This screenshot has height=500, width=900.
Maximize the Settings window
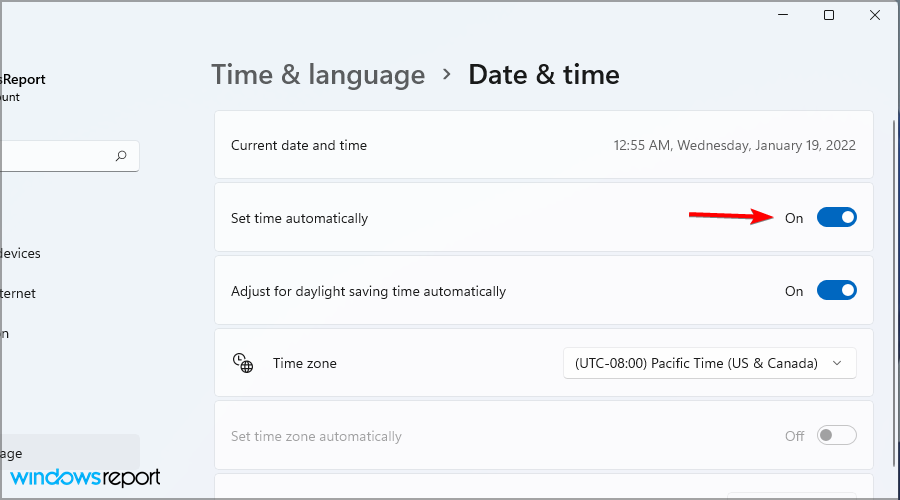click(829, 15)
